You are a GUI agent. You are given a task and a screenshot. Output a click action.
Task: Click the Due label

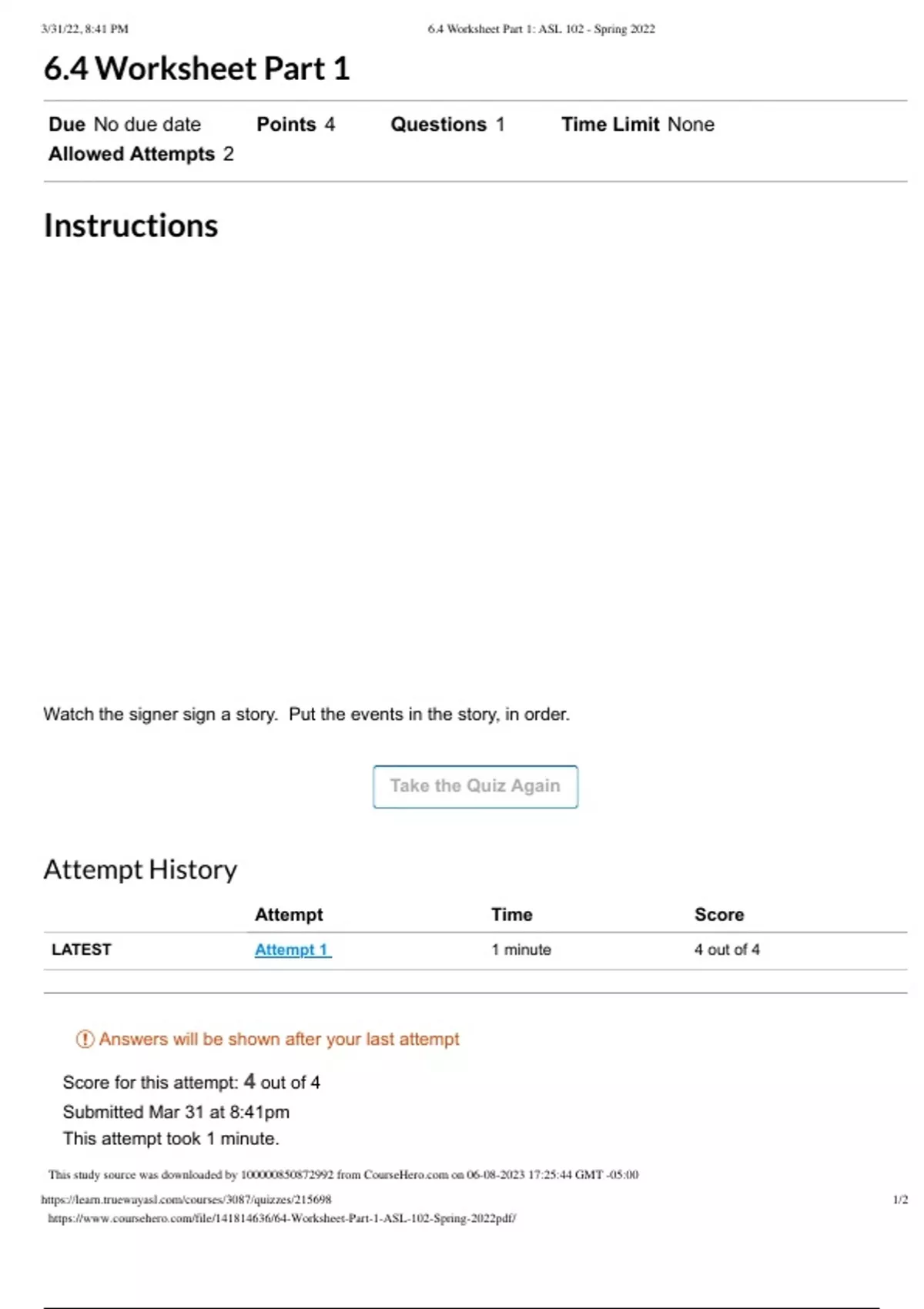[x=67, y=124]
